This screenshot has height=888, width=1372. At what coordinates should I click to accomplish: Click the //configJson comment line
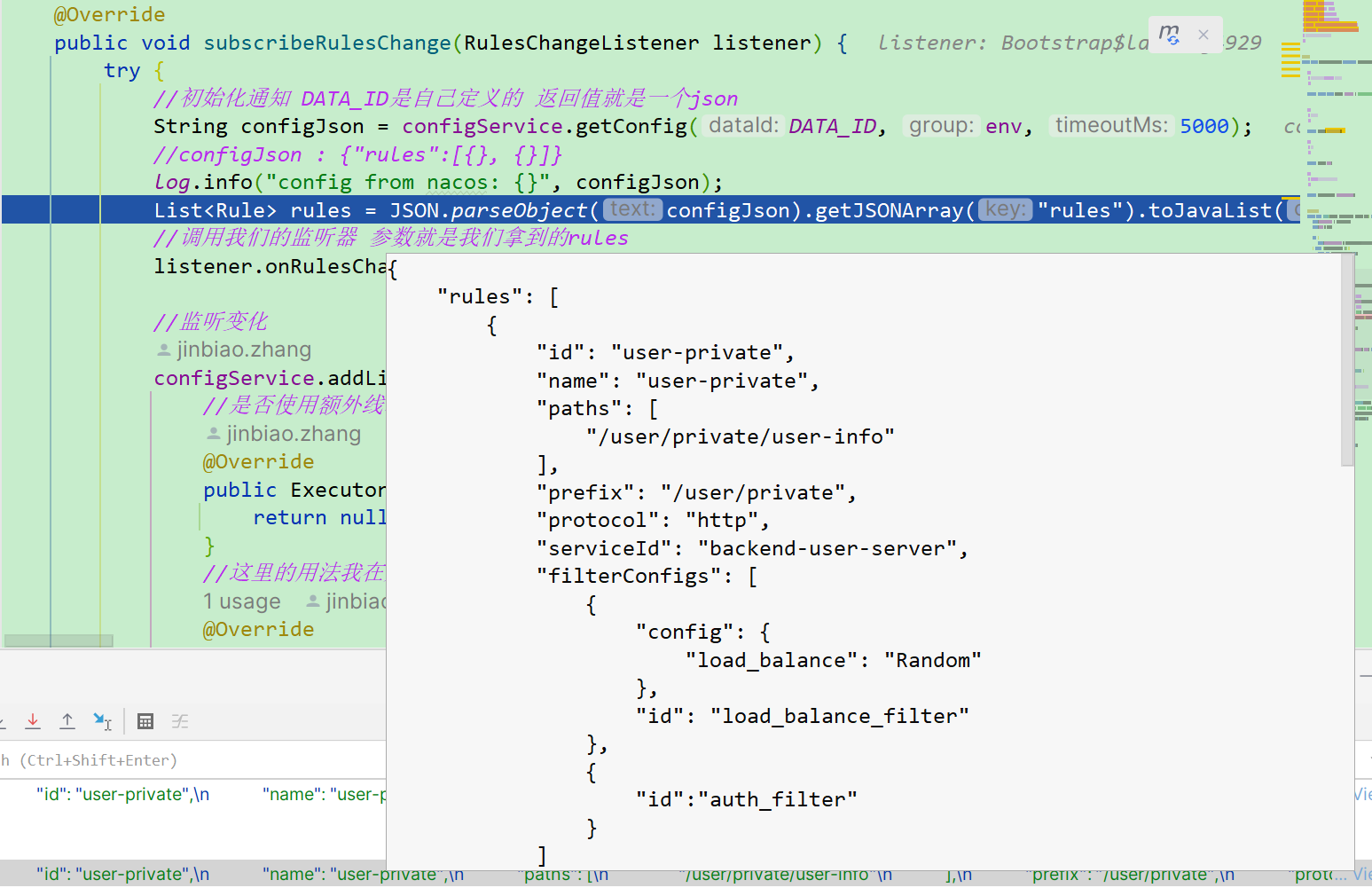[x=358, y=154]
